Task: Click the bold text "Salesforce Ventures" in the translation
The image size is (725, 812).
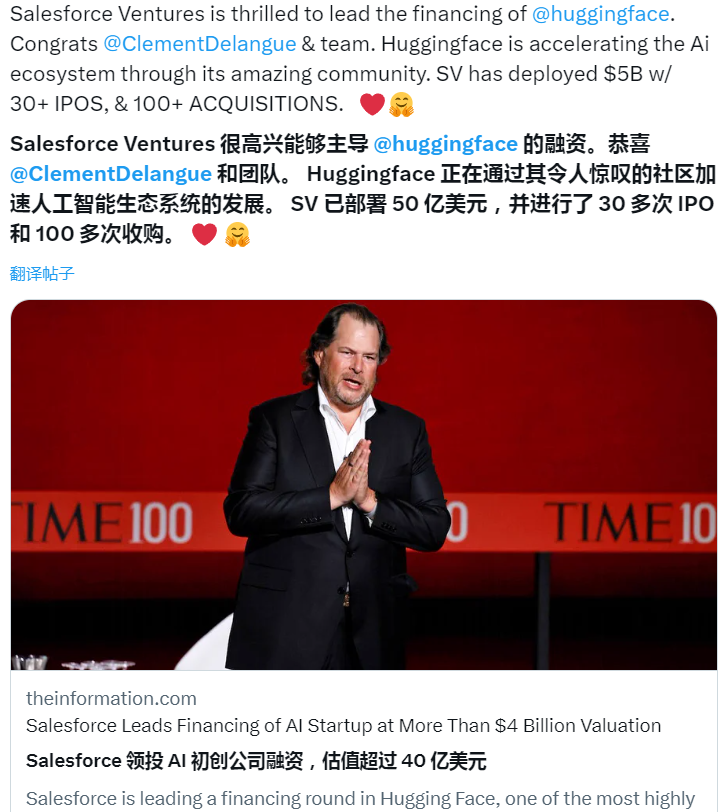Action: (x=108, y=143)
